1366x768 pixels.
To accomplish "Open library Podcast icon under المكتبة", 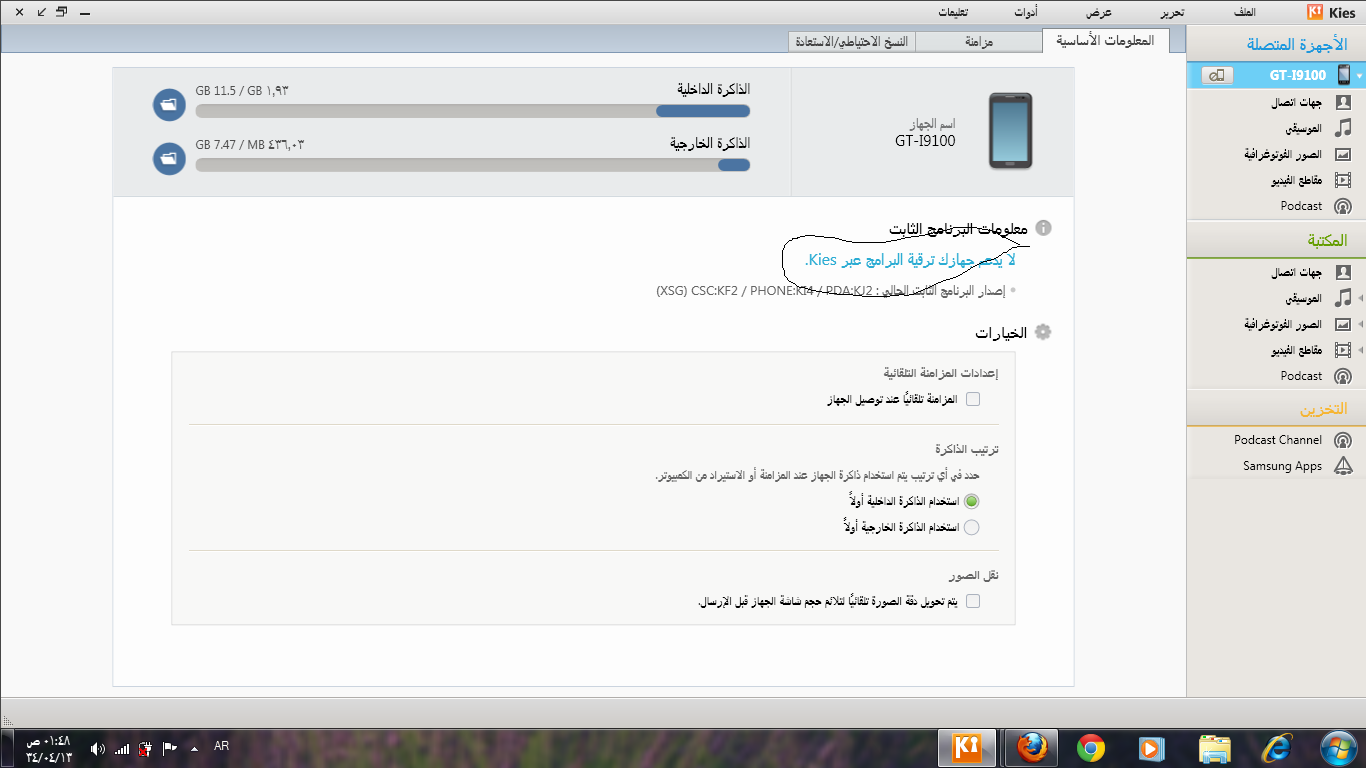I will tap(1343, 376).
